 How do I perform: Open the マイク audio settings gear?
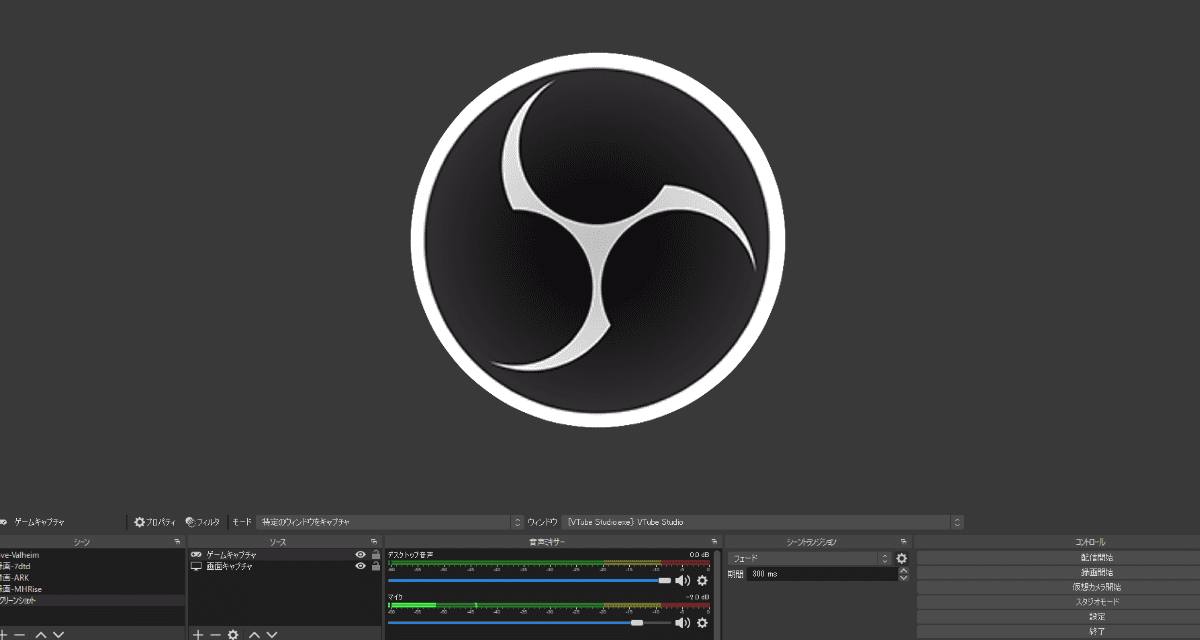[x=702, y=622]
